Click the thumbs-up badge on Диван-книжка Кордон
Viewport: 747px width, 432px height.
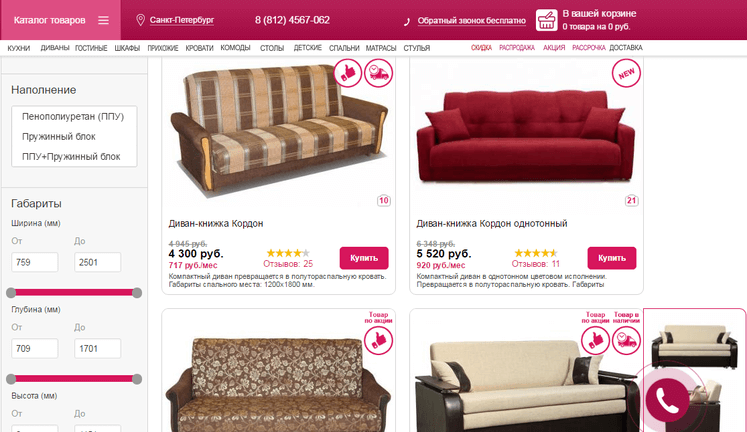(348, 73)
